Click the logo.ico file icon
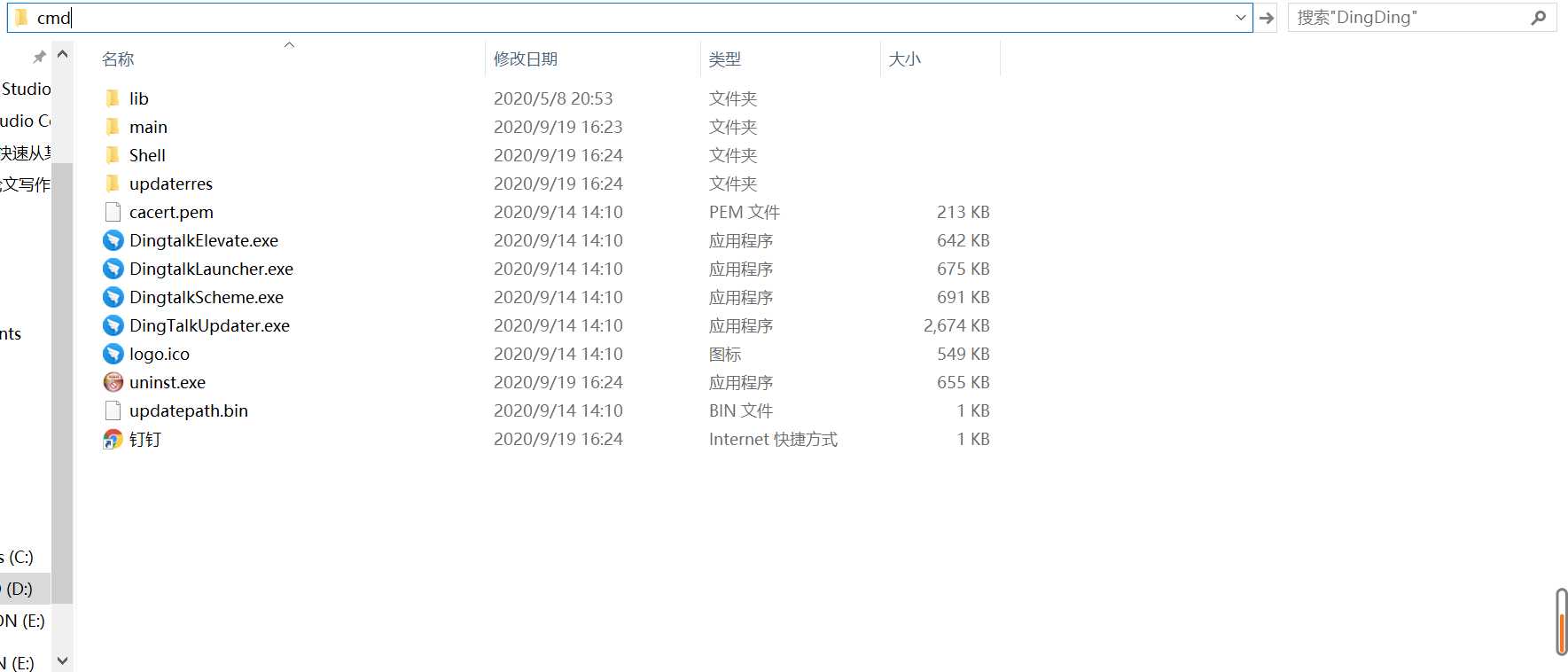Viewport: 1568px width, 672px height. (113, 354)
